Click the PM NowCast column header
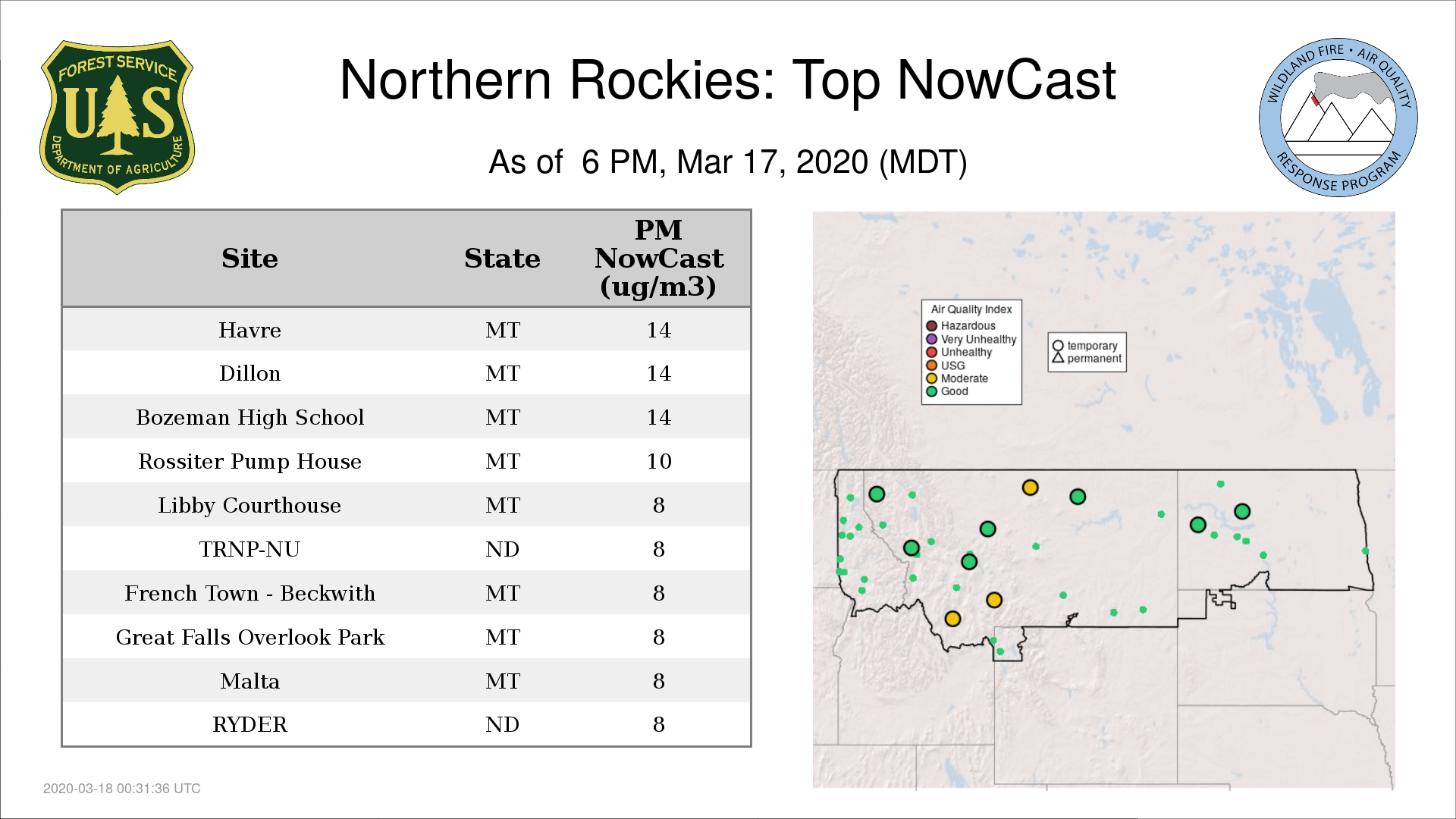Viewport: 1456px width, 819px height. tap(658, 259)
